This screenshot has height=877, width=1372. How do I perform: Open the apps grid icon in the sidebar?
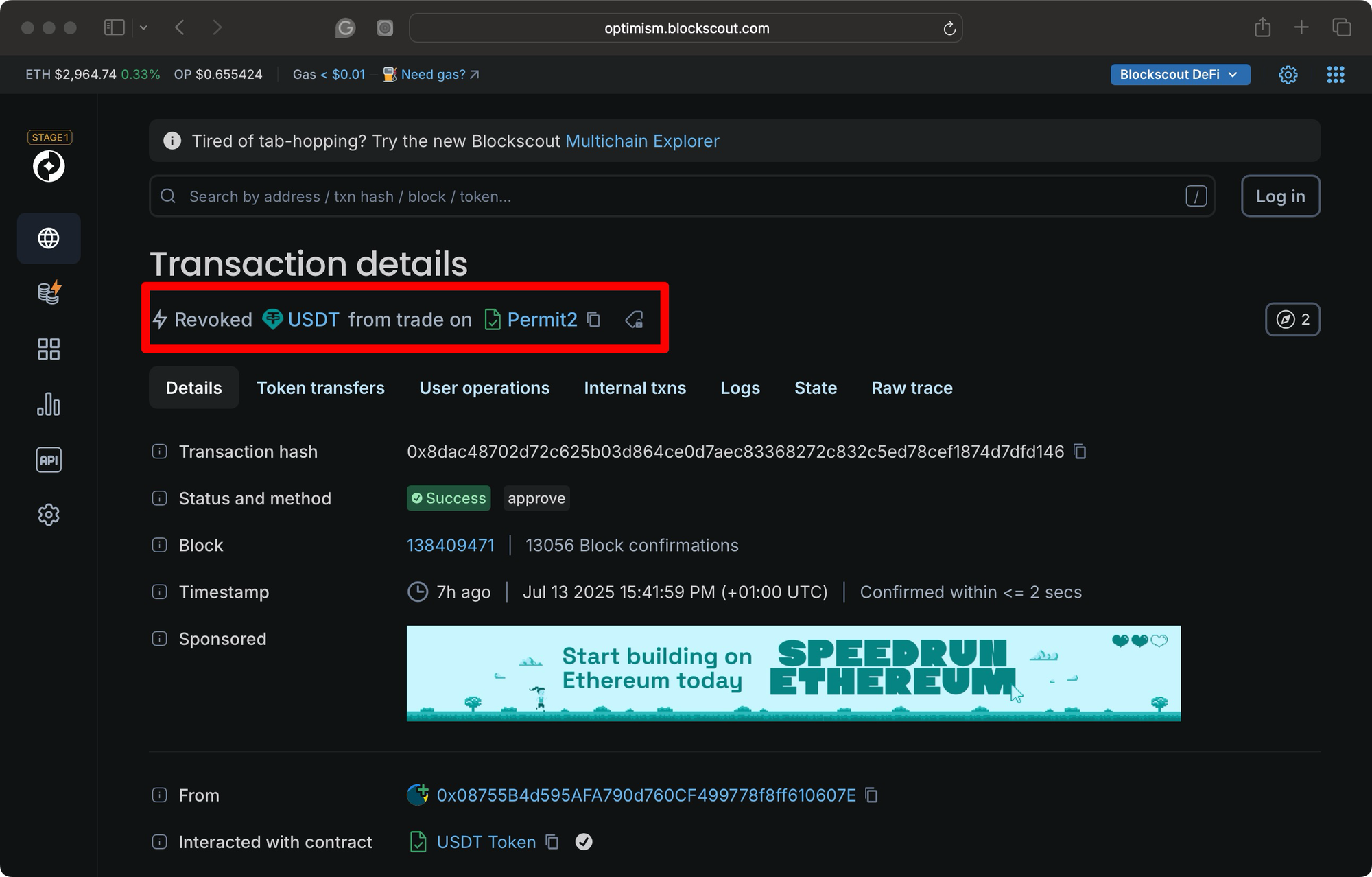[x=49, y=349]
